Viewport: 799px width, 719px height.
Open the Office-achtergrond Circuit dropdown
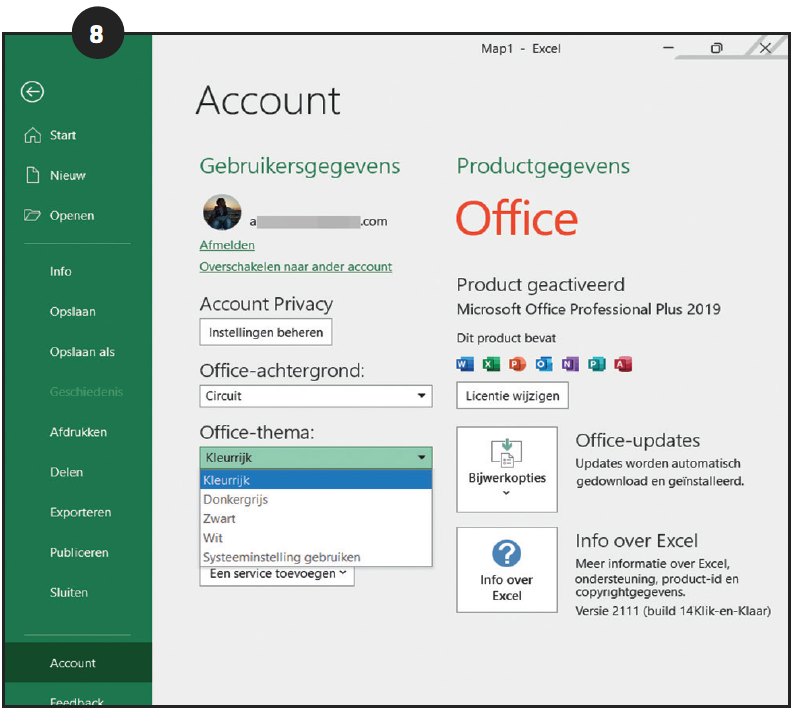tap(316, 396)
